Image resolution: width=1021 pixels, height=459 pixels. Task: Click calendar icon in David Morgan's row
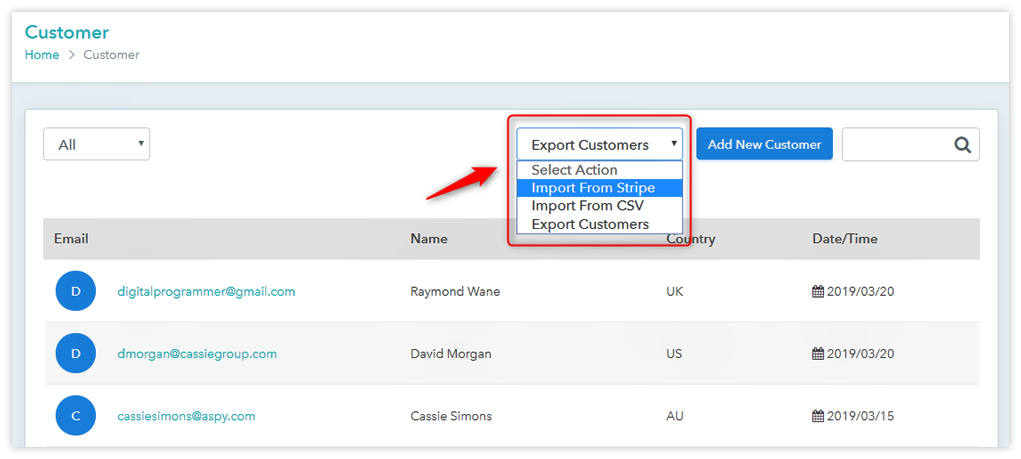point(818,354)
